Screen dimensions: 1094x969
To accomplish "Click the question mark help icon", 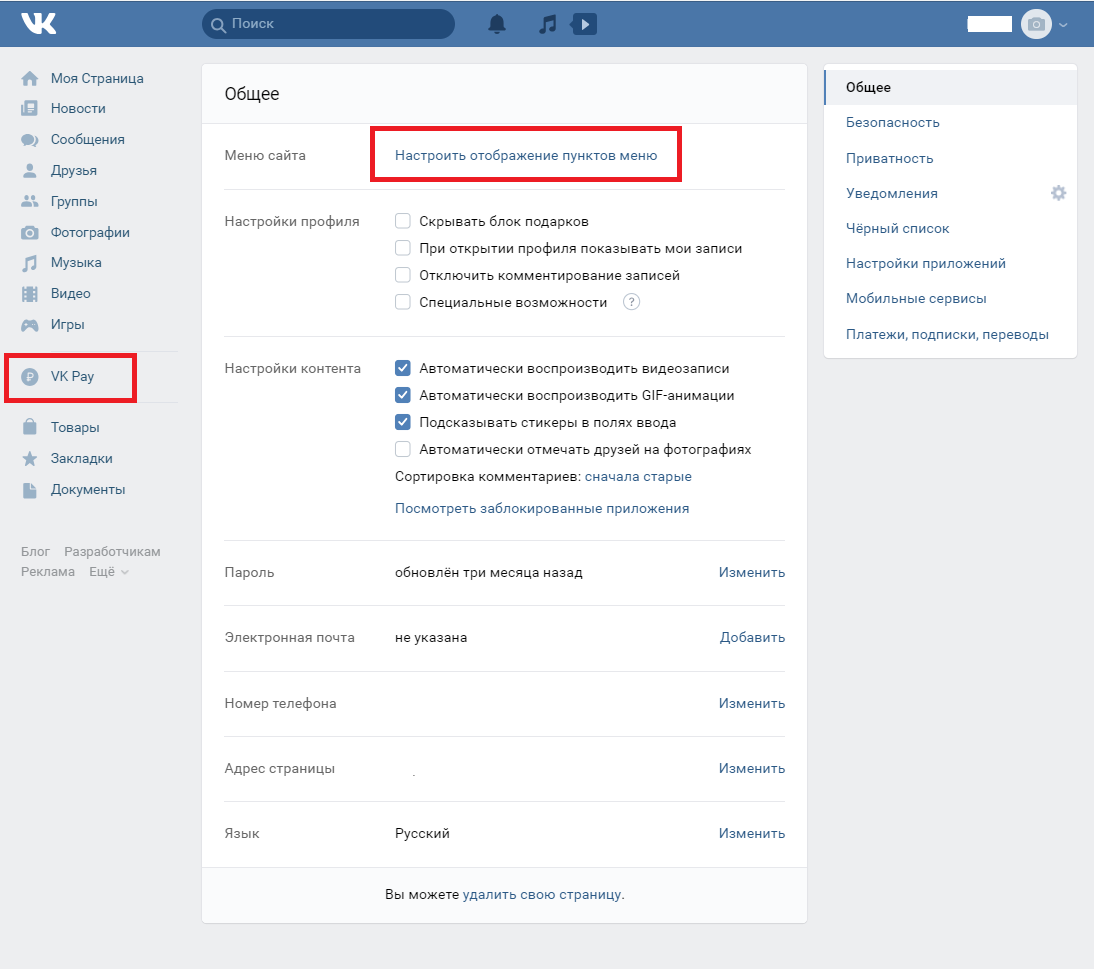I will [631, 302].
